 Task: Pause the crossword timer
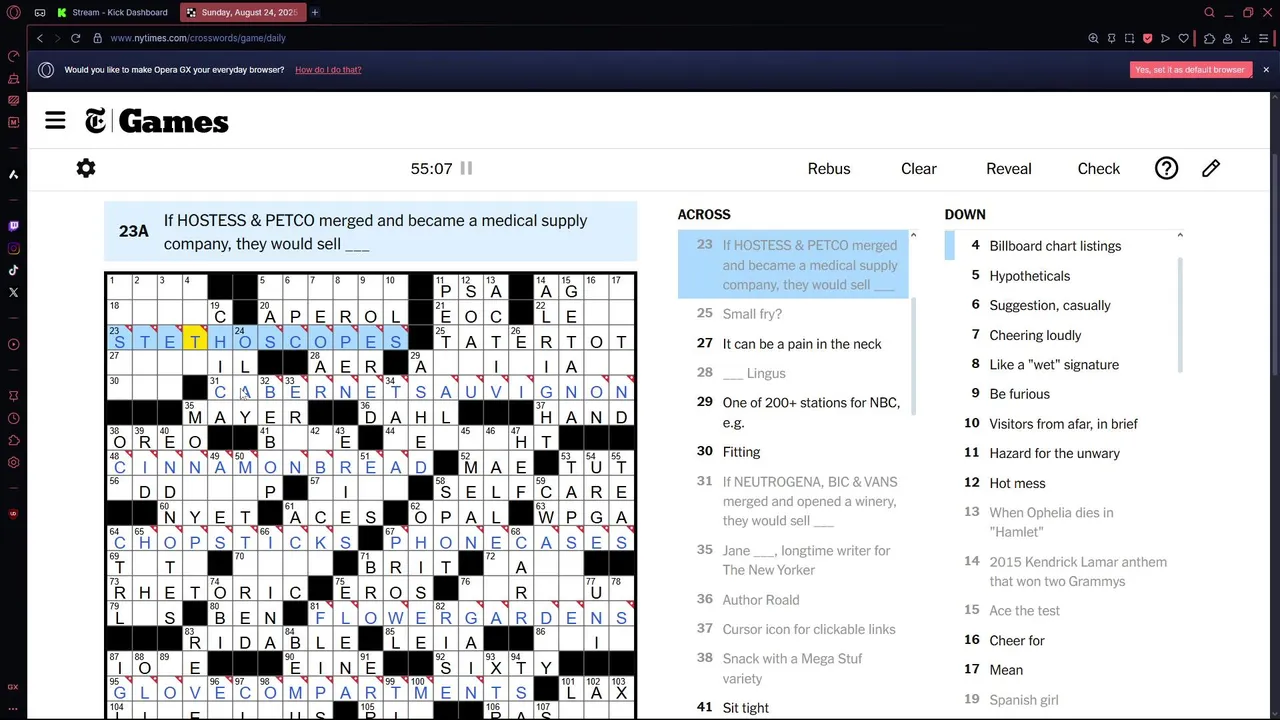[x=466, y=168]
